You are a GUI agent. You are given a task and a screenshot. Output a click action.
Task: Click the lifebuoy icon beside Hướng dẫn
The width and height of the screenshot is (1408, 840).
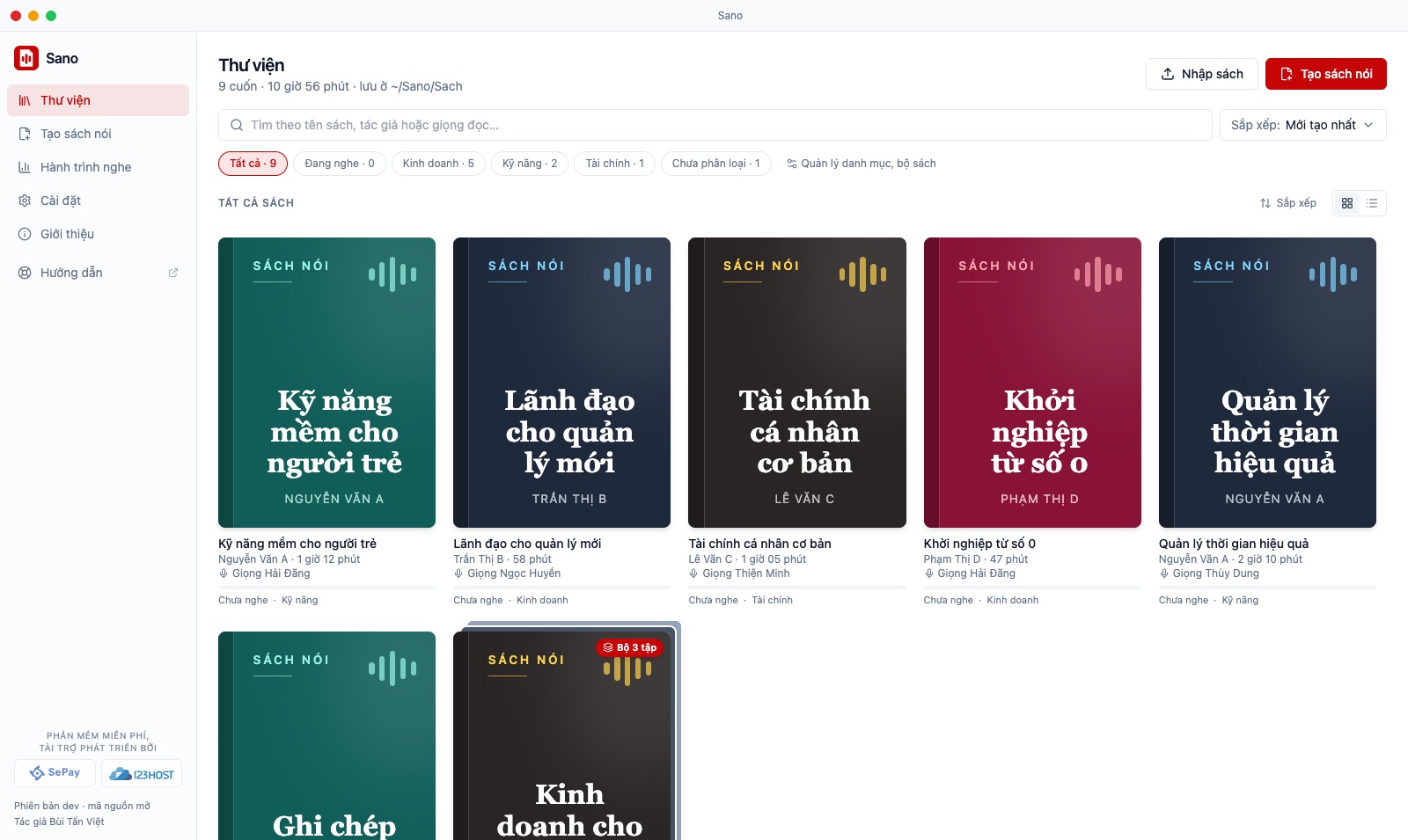pyautogui.click(x=25, y=273)
